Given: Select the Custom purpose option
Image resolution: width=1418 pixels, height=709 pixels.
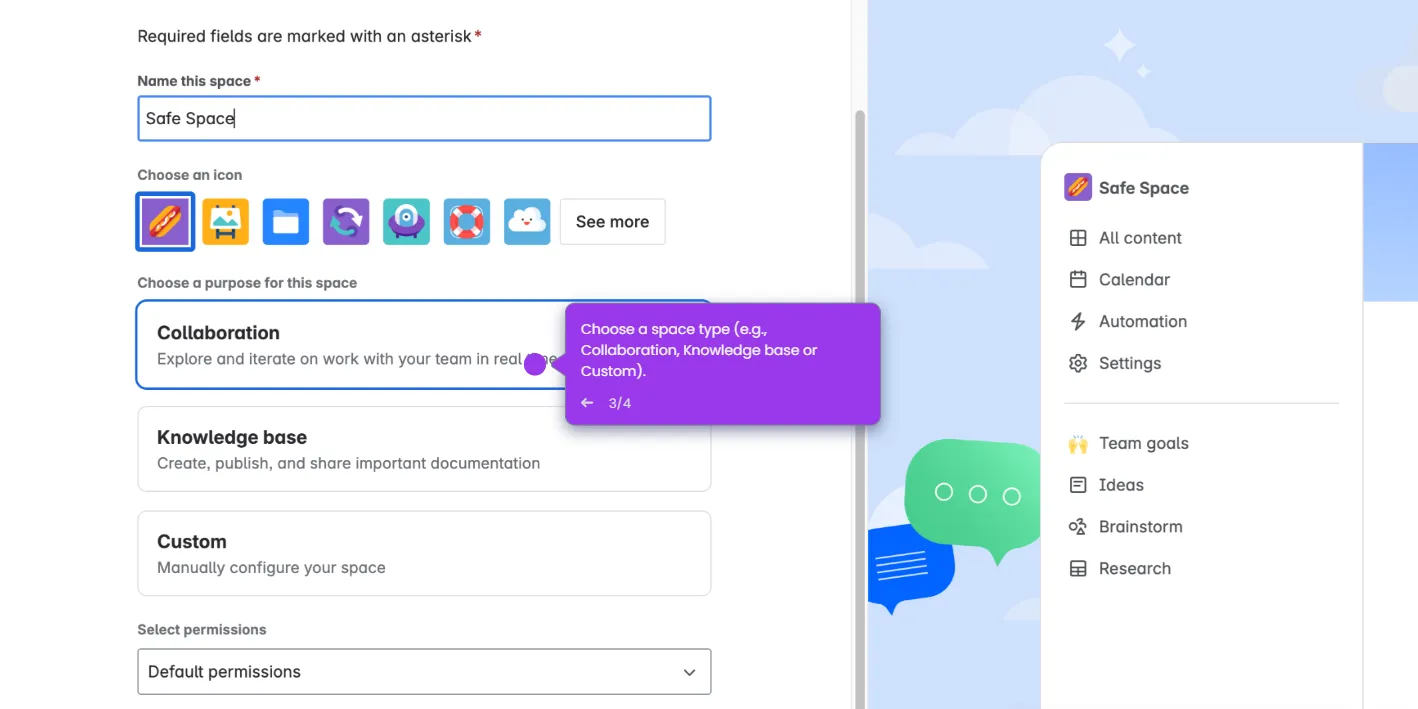Looking at the screenshot, I should (424, 553).
